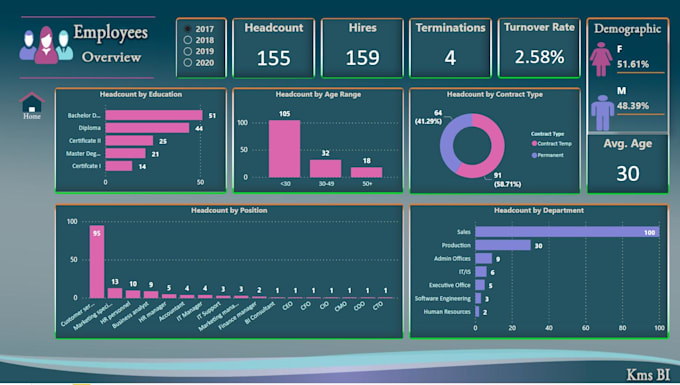
Task: Select the Certificate I education bar
Action: (119, 166)
